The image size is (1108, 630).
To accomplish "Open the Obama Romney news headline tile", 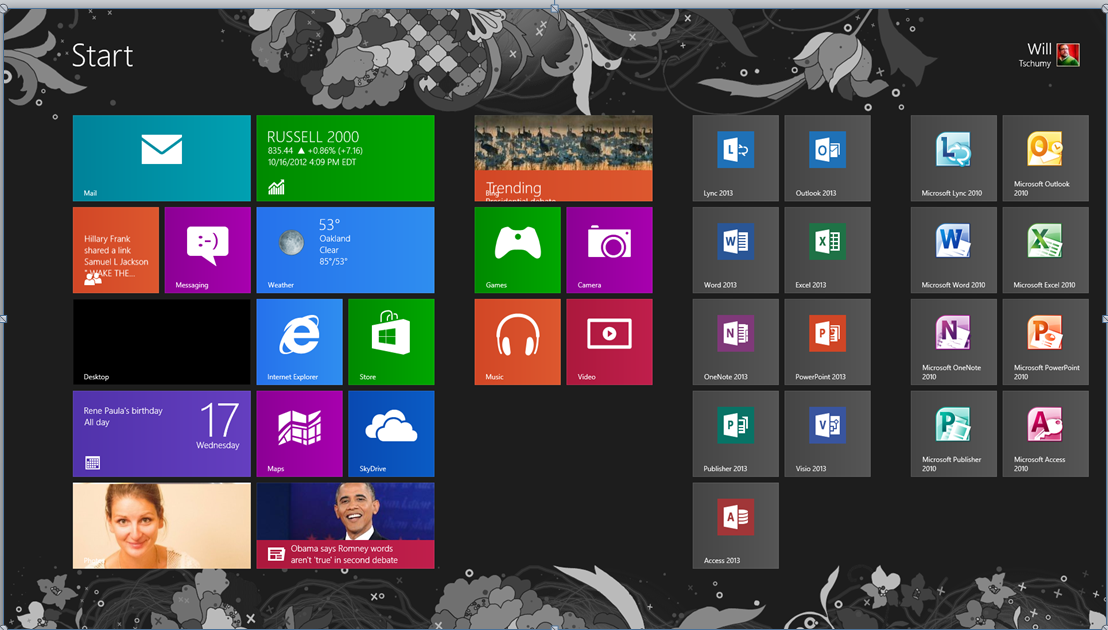I will coord(345,525).
